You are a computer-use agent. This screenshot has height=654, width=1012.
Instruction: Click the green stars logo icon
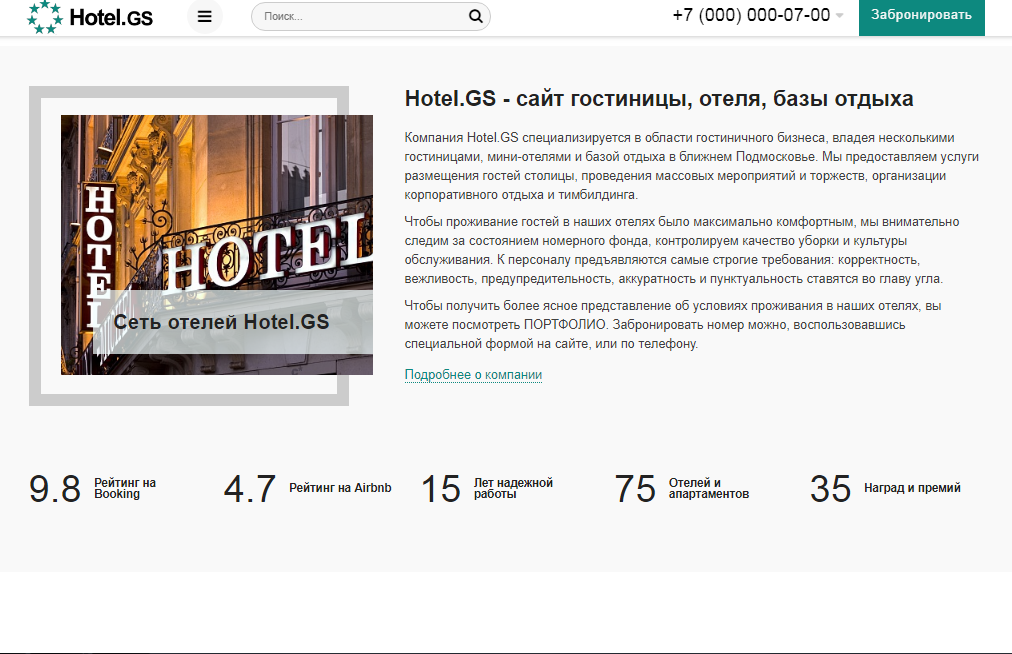click(43, 16)
